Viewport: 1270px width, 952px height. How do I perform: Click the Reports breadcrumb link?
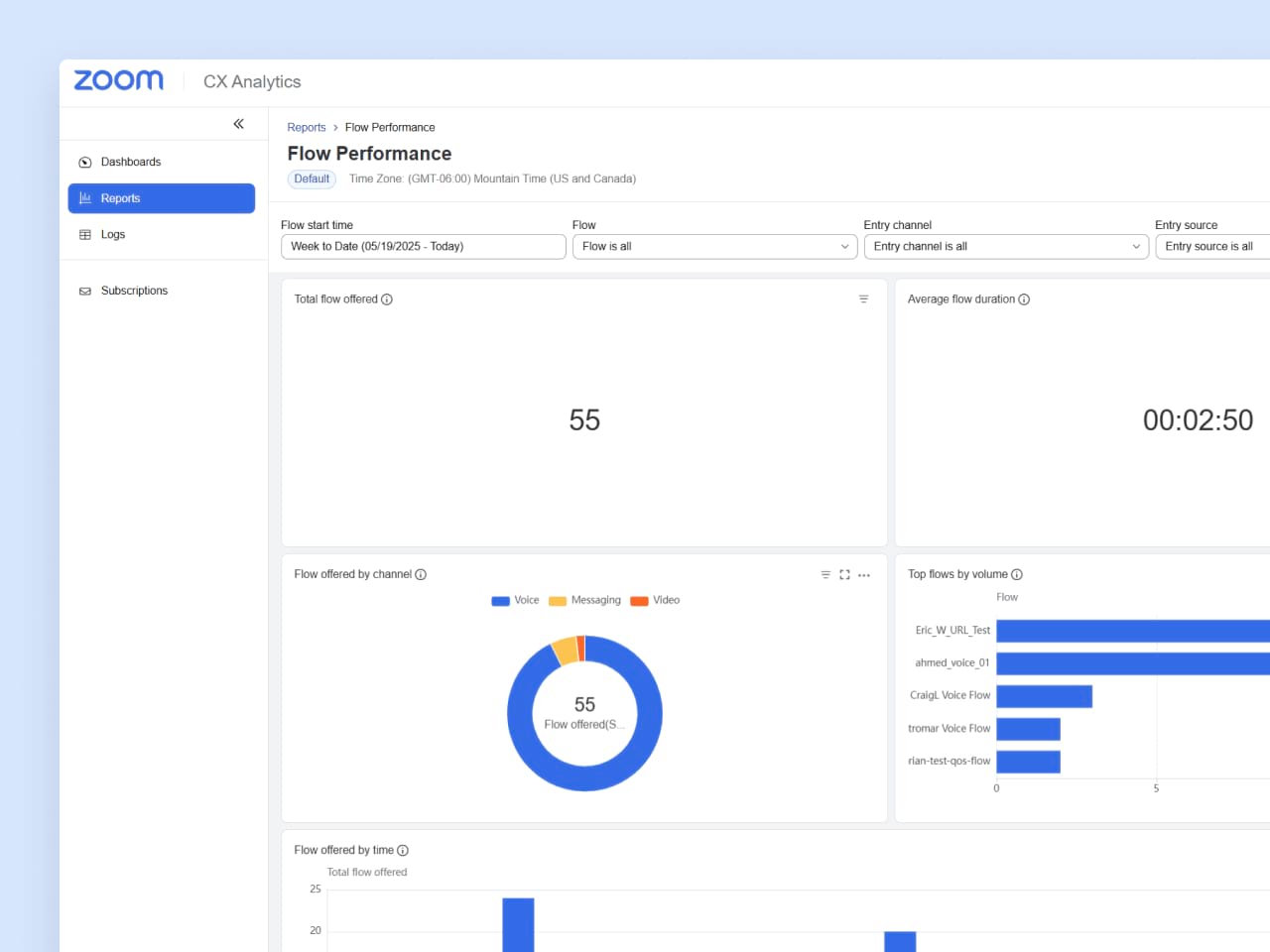pyautogui.click(x=307, y=127)
